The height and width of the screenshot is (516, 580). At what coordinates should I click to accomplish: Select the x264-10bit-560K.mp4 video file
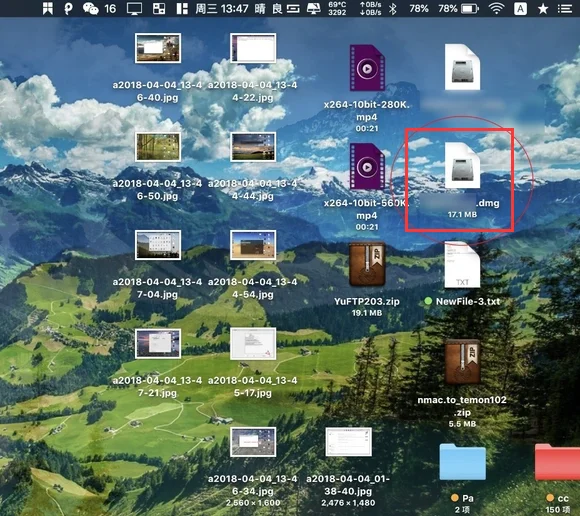pos(367,166)
